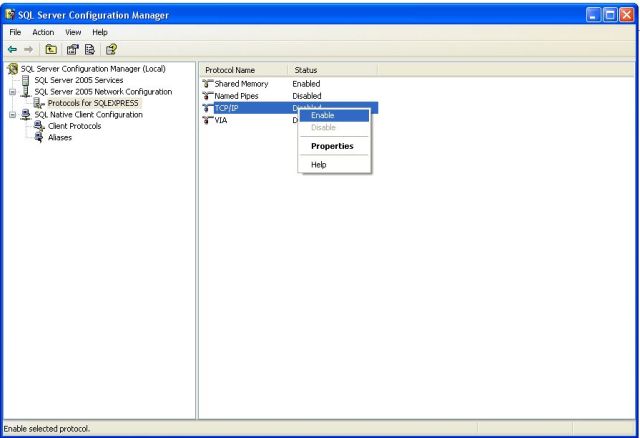Click the VIA protocol icon

[x=208, y=120]
